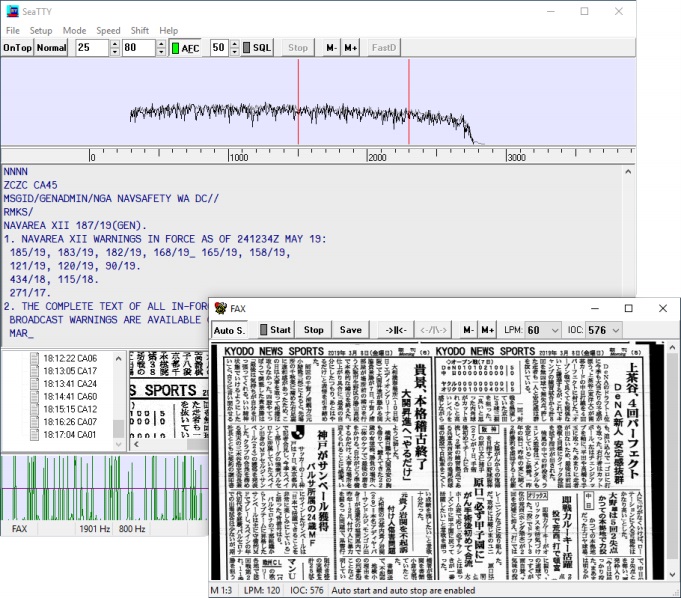Click the M+ button in SeaTTY toolbar
The image size is (681, 598).
350,48
